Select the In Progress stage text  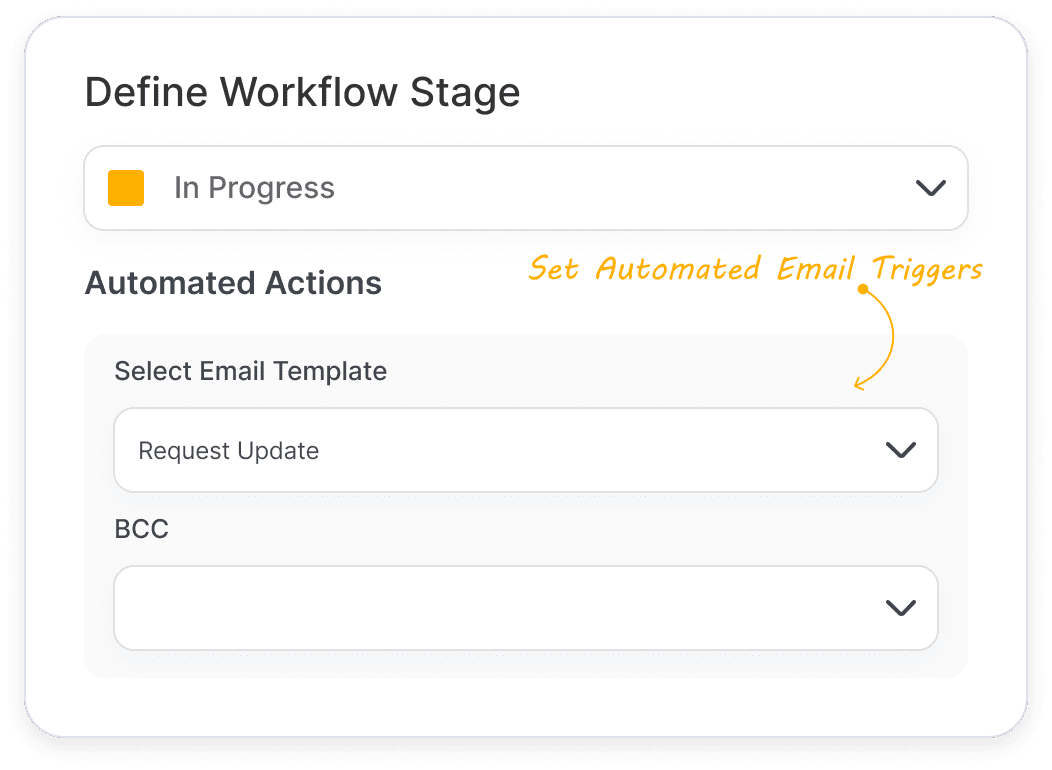click(x=254, y=188)
